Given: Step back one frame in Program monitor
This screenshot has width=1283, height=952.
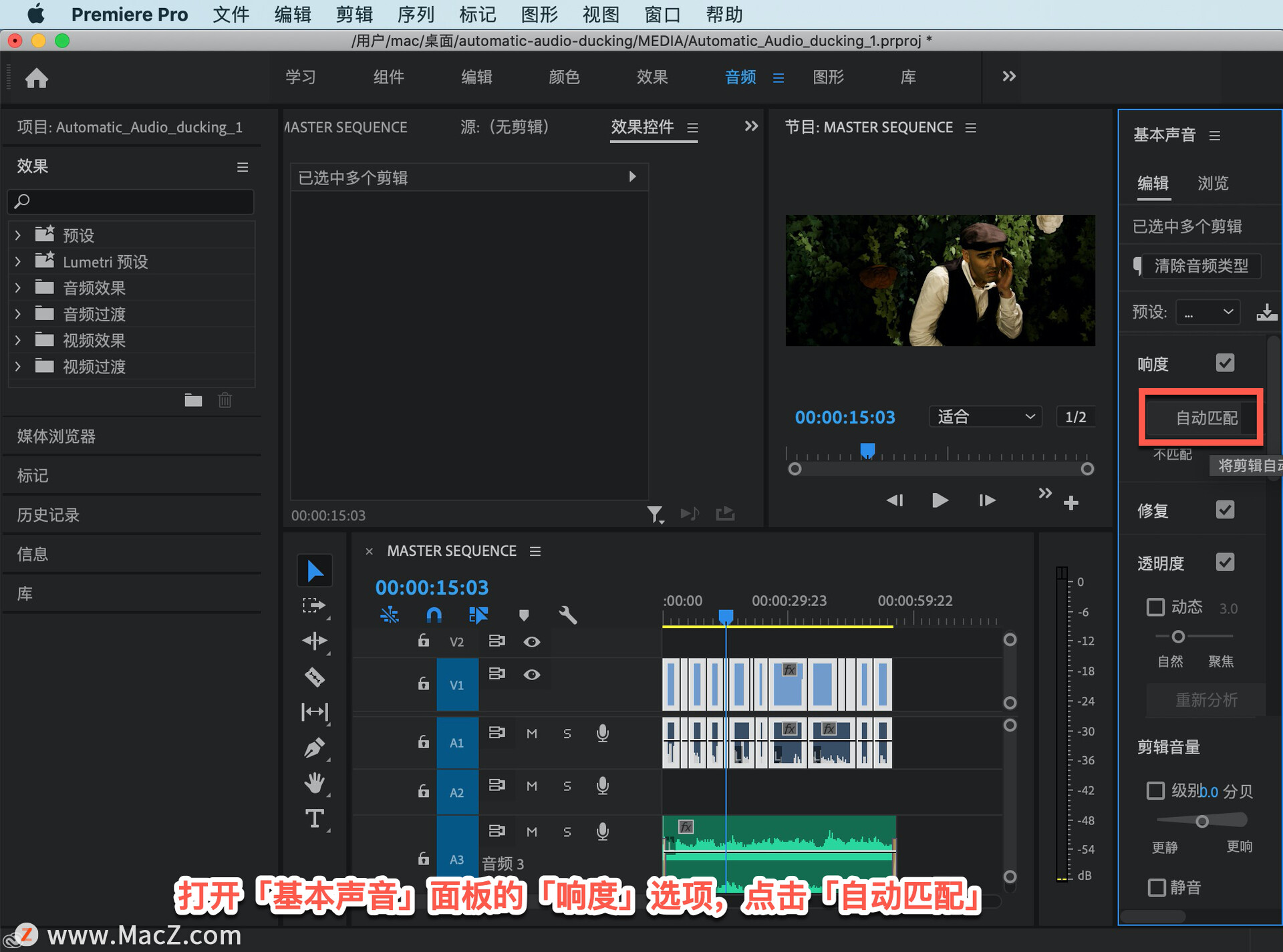Looking at the screenshot, I should tap(895, 500).
